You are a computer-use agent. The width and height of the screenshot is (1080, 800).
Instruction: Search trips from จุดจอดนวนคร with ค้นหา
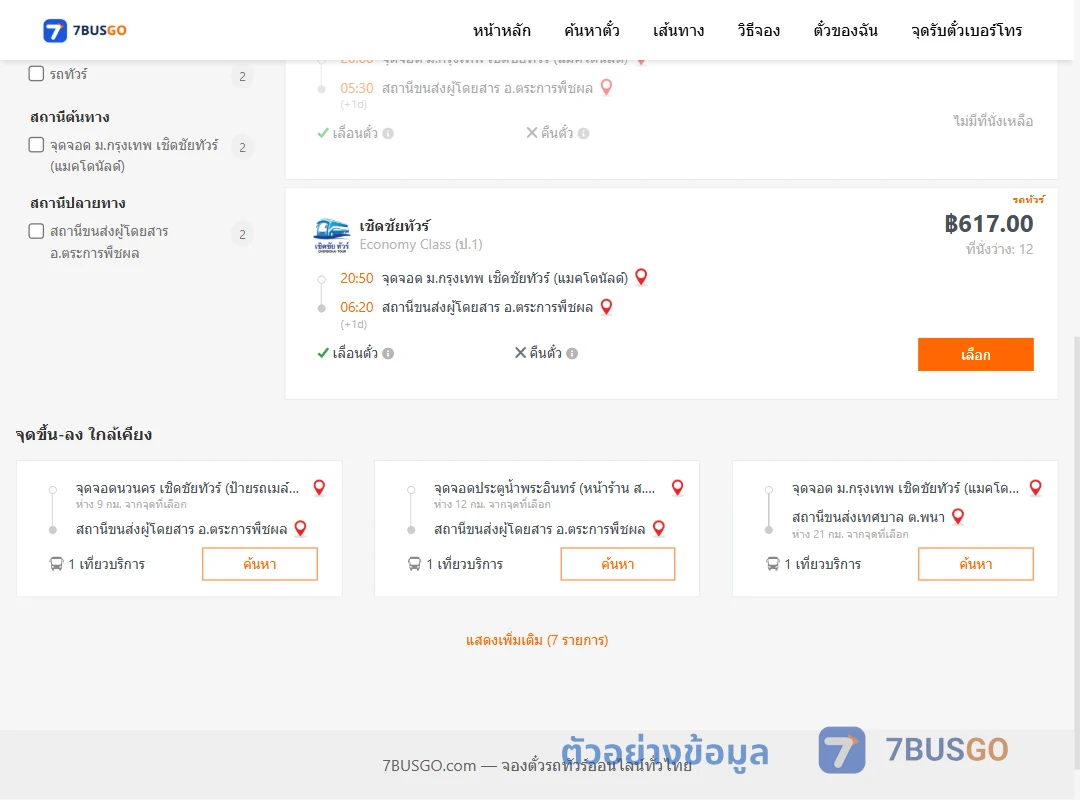[x=260, y=564]
